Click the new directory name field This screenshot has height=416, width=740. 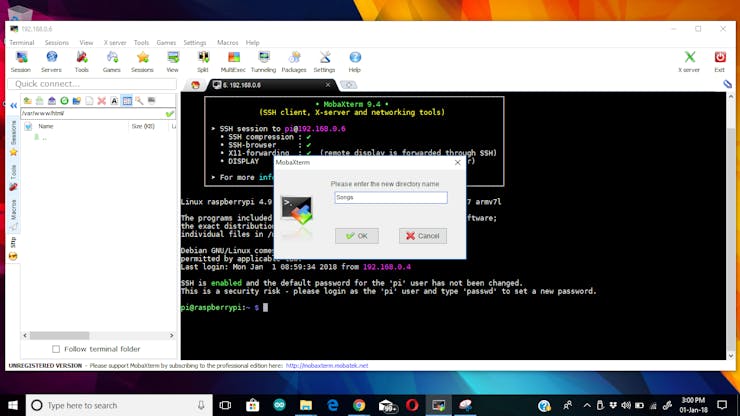tap(391, 197)
